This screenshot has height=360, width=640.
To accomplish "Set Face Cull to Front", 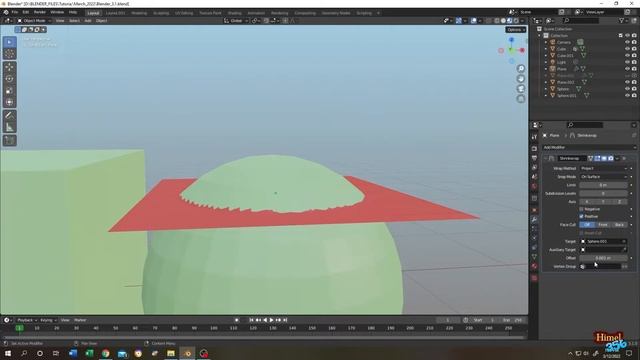I will pos(603,225).
